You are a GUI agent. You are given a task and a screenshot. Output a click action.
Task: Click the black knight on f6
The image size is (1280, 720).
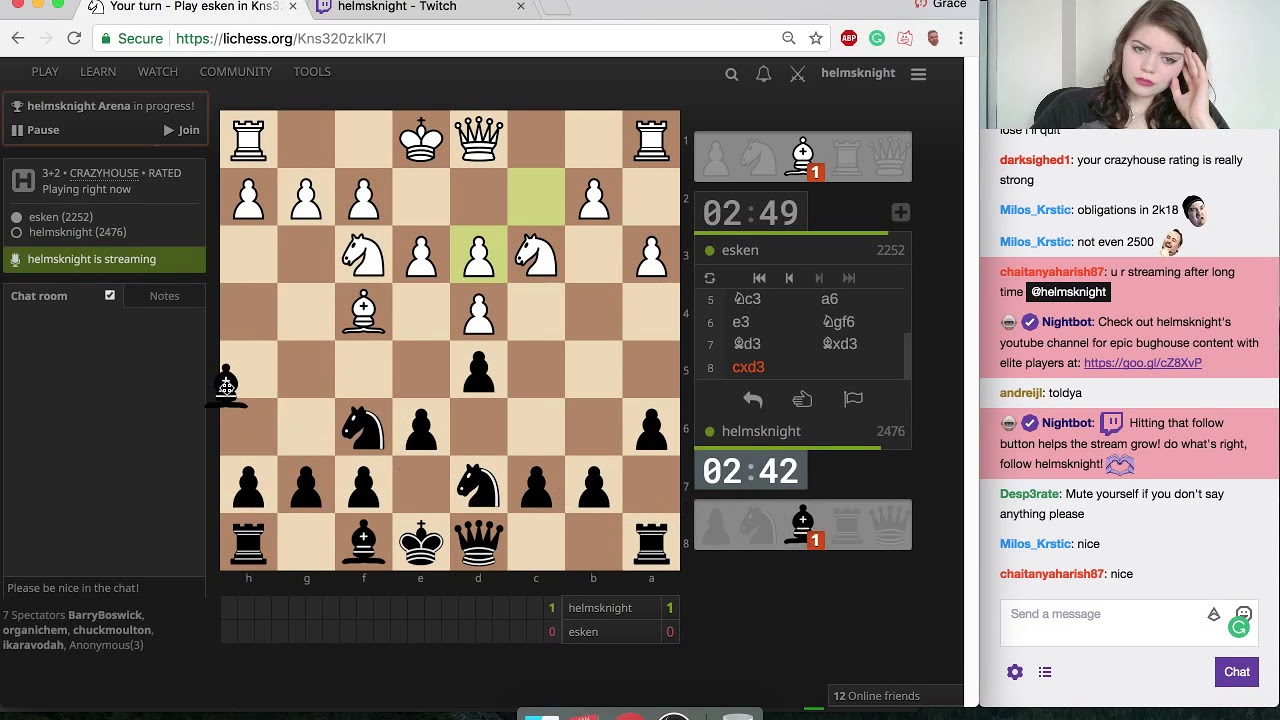point(363,427)
